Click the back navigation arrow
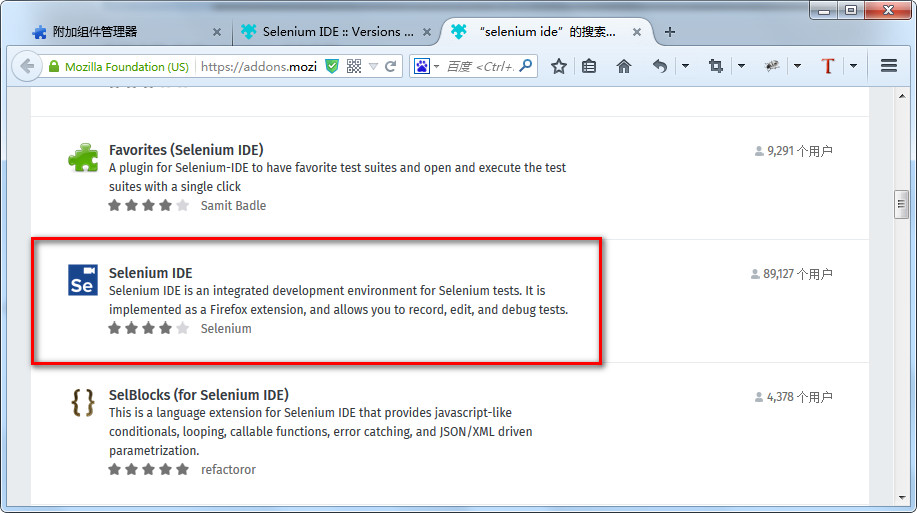The image size is (917, 513). tap(27, 66)
